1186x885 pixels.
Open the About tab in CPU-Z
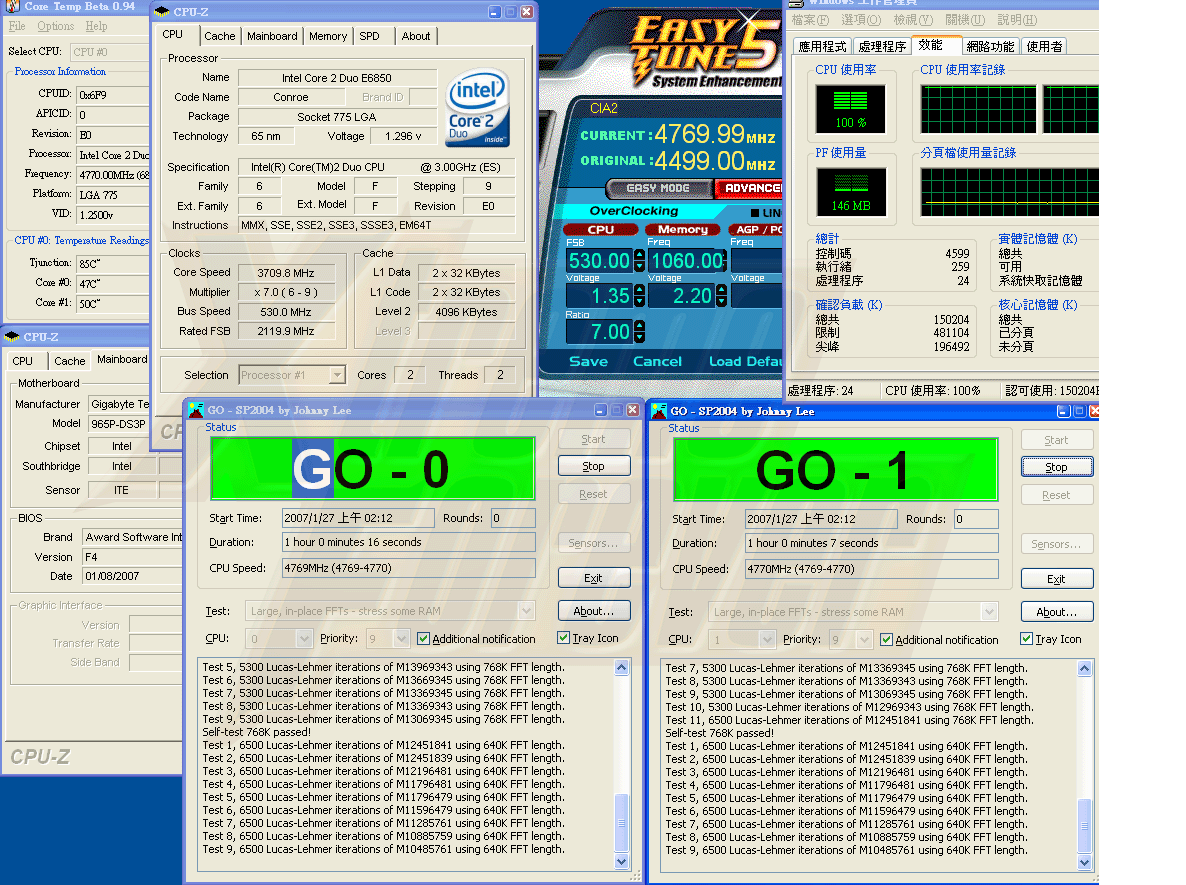coord(416,36)
